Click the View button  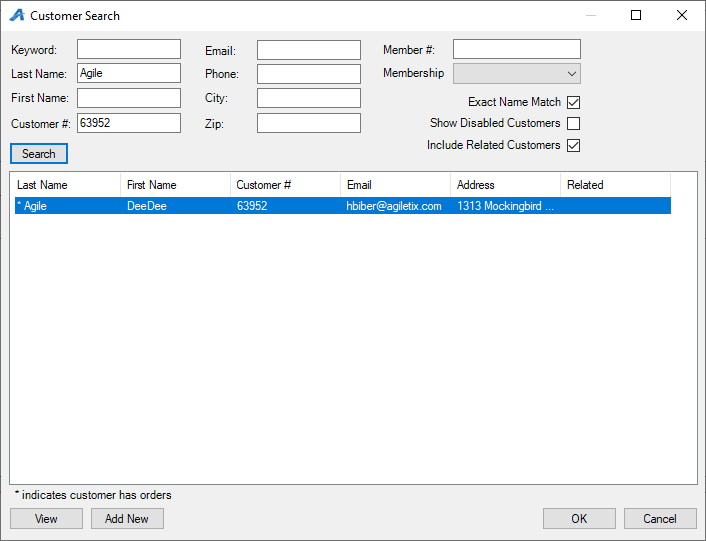click(46, 518)
